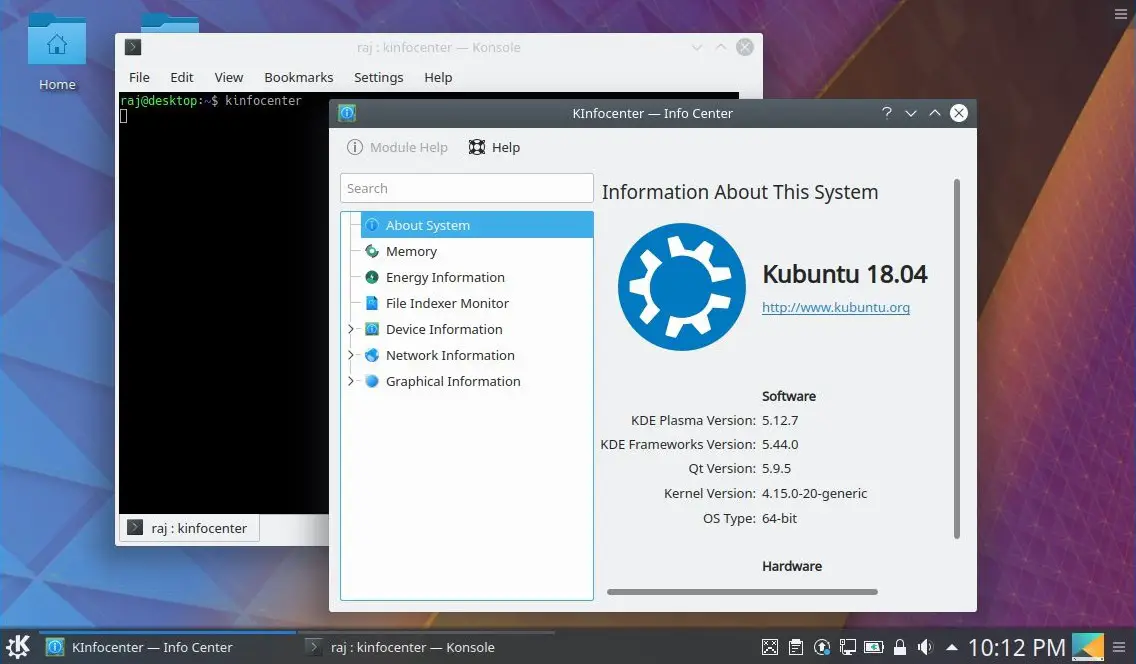Viewport: 1136px width, 664px height.
Task: Open the battery status tray icon
Action: 874,647
